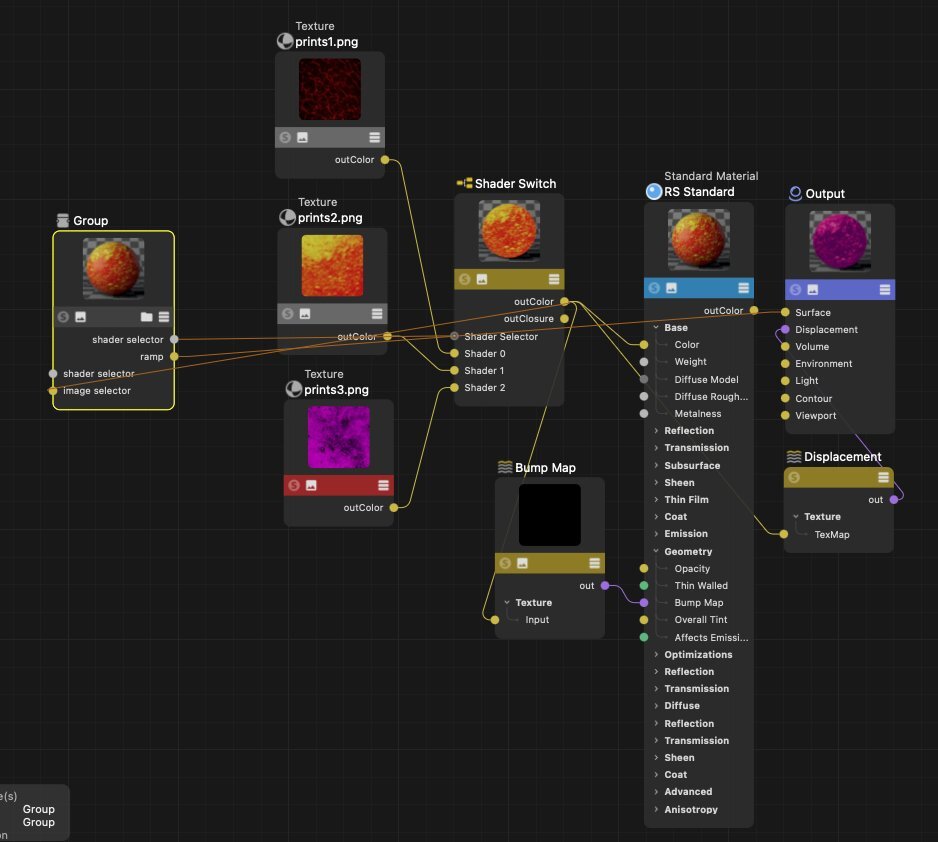Image resolution: width=938 pixels, height=842 pixels.
Task: Collapse the Texture section in Displacement node
Action: point(796,516)
